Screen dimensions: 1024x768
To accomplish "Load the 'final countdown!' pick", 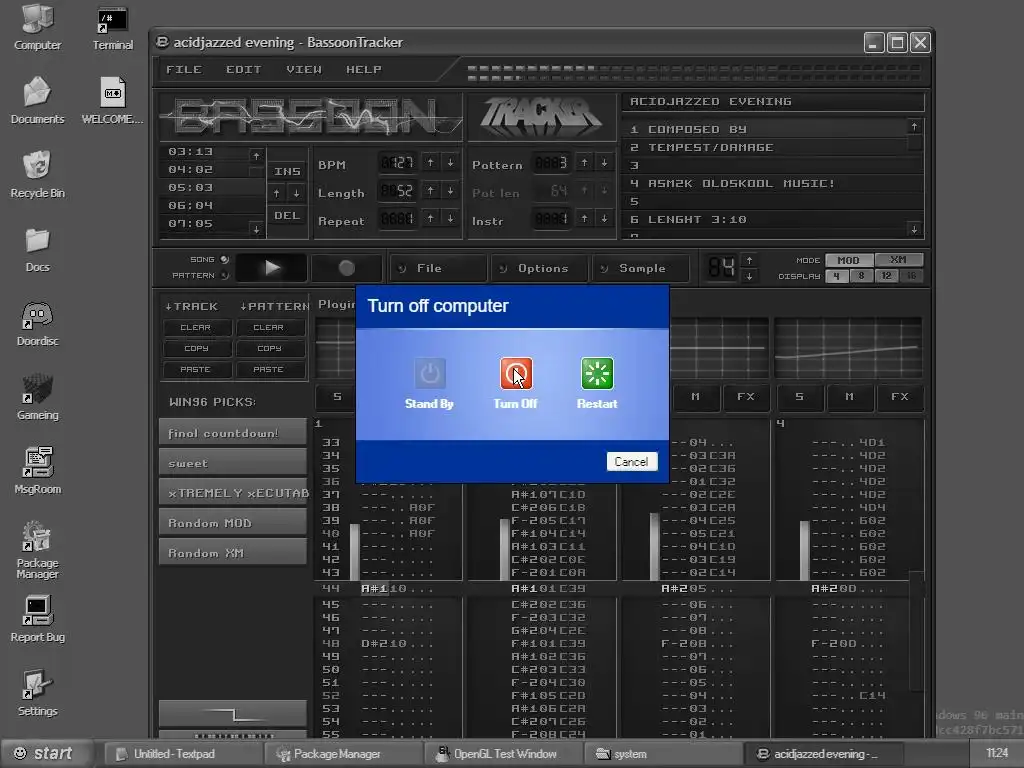I will 232,433.
